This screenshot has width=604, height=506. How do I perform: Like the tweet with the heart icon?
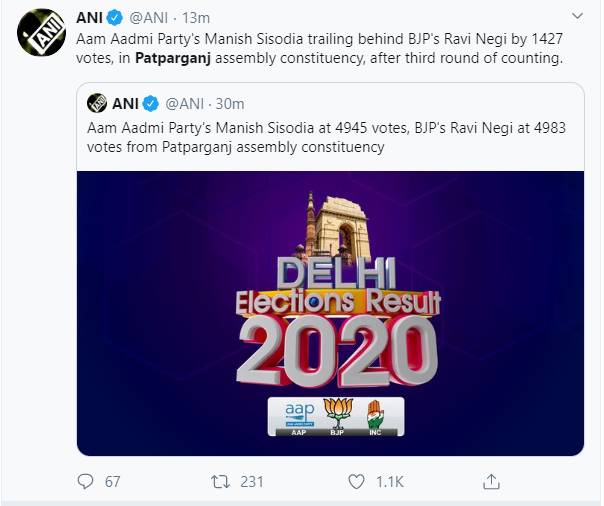355,482
